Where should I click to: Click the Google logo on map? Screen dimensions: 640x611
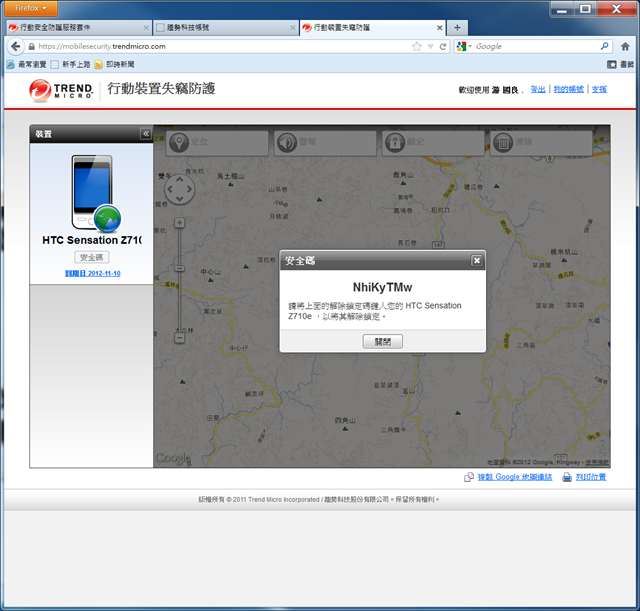(173, 458)
